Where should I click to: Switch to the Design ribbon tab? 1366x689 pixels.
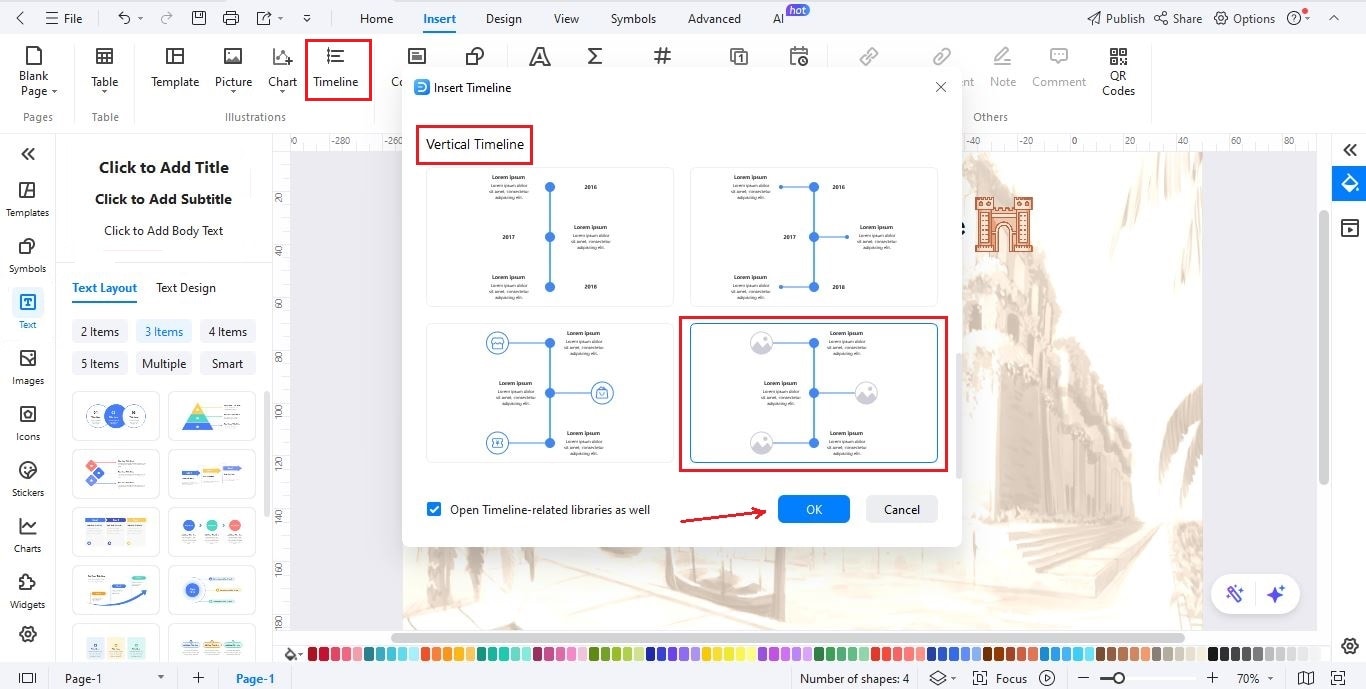[x=503, y=18]
